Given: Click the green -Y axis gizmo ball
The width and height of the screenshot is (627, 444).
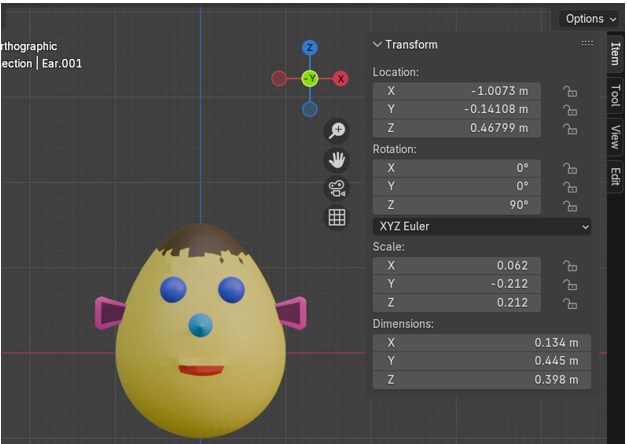Looking at the screenshot, I should coord(310,78).
